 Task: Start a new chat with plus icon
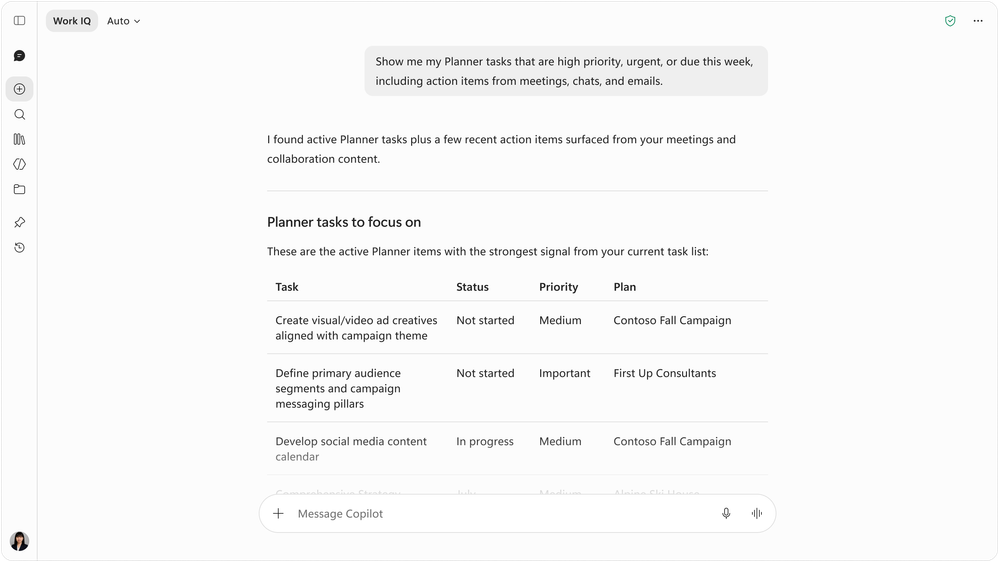[20, 89]
